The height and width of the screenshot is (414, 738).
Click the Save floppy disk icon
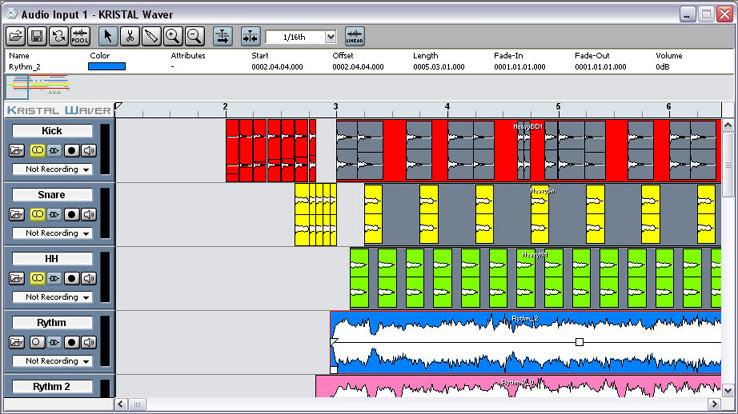37,36
